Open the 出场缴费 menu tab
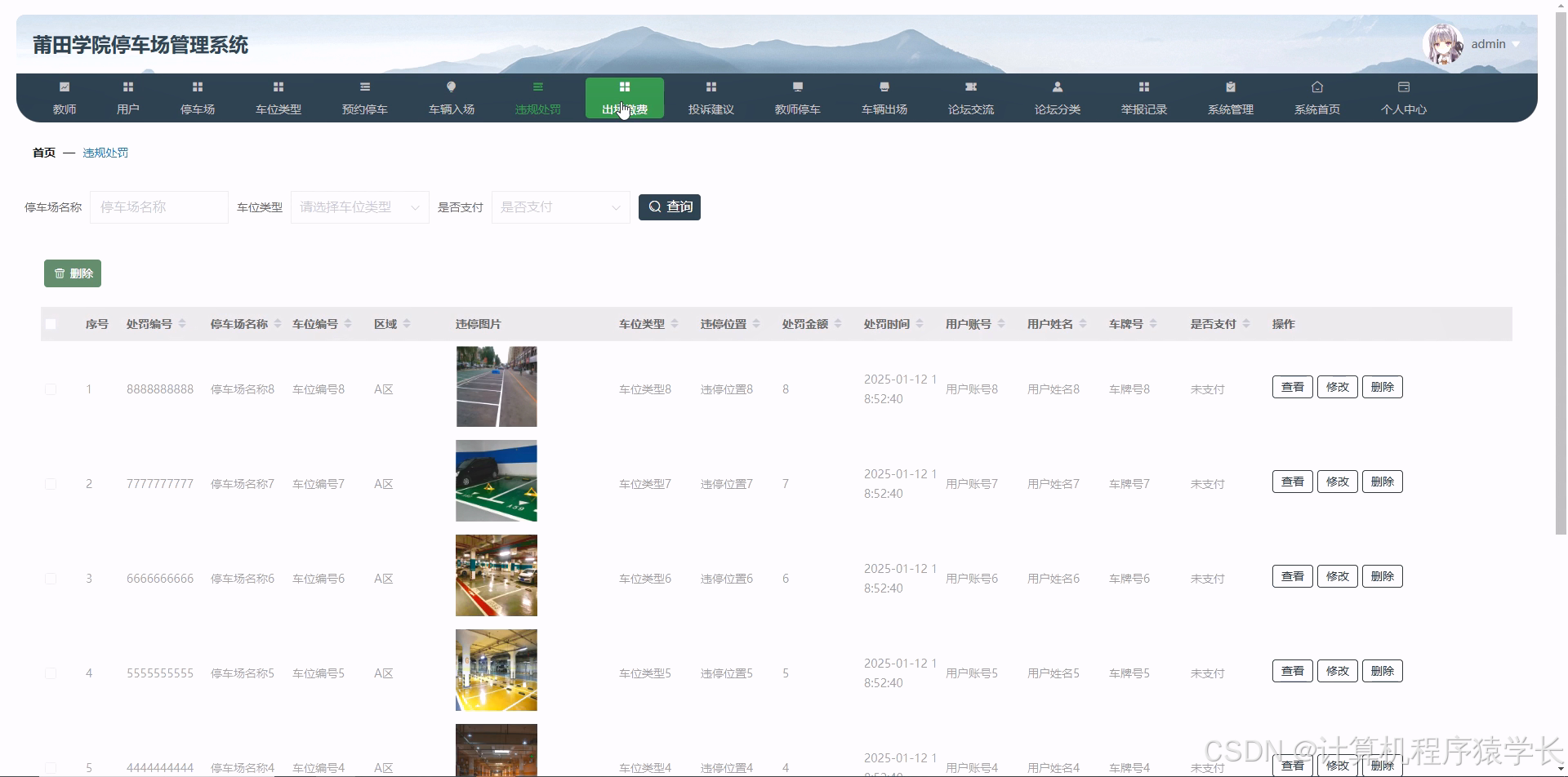This screenshot has width=1568, height=777. pos(625,98)
